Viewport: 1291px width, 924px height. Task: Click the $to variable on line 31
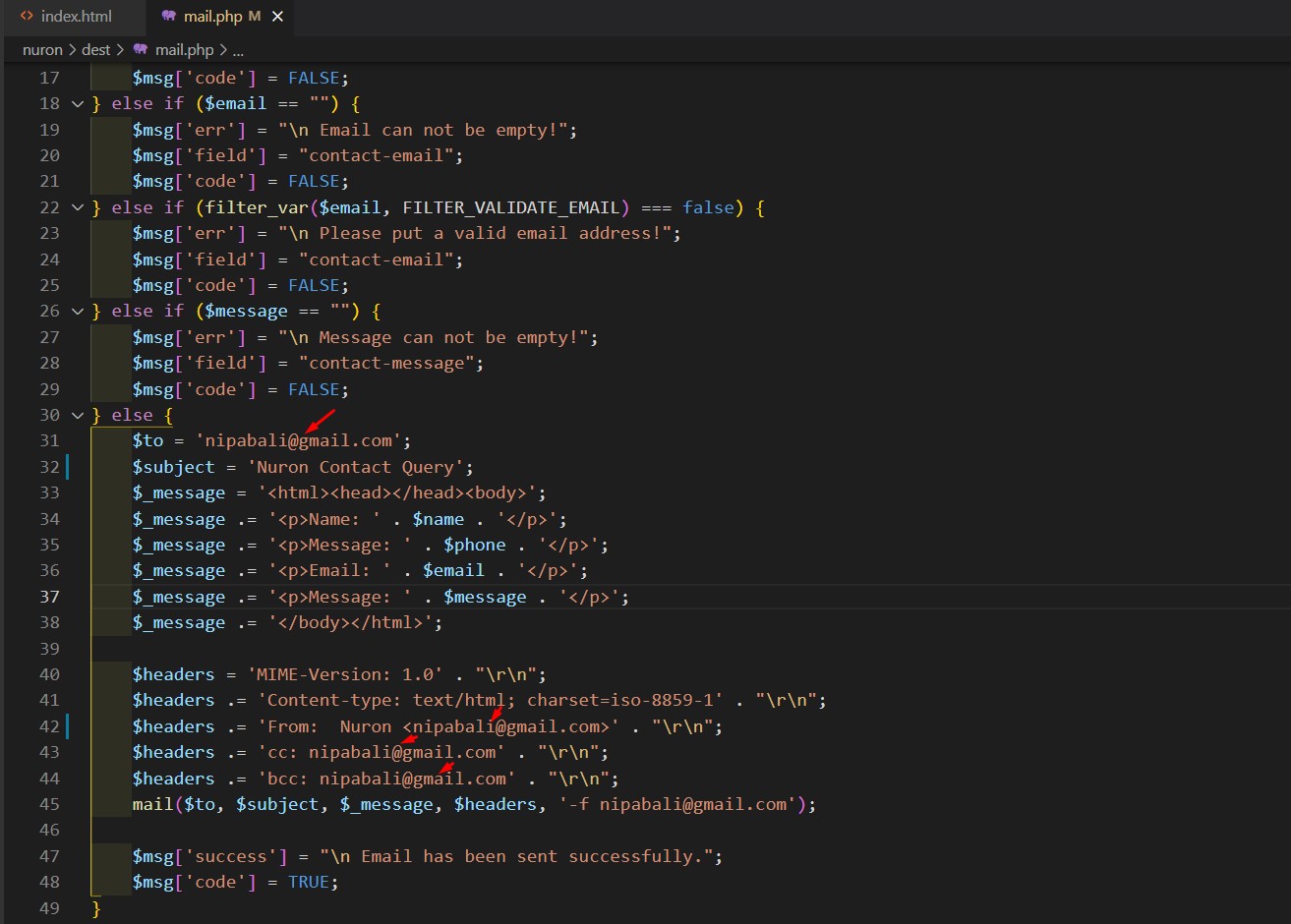pos(148,440)
